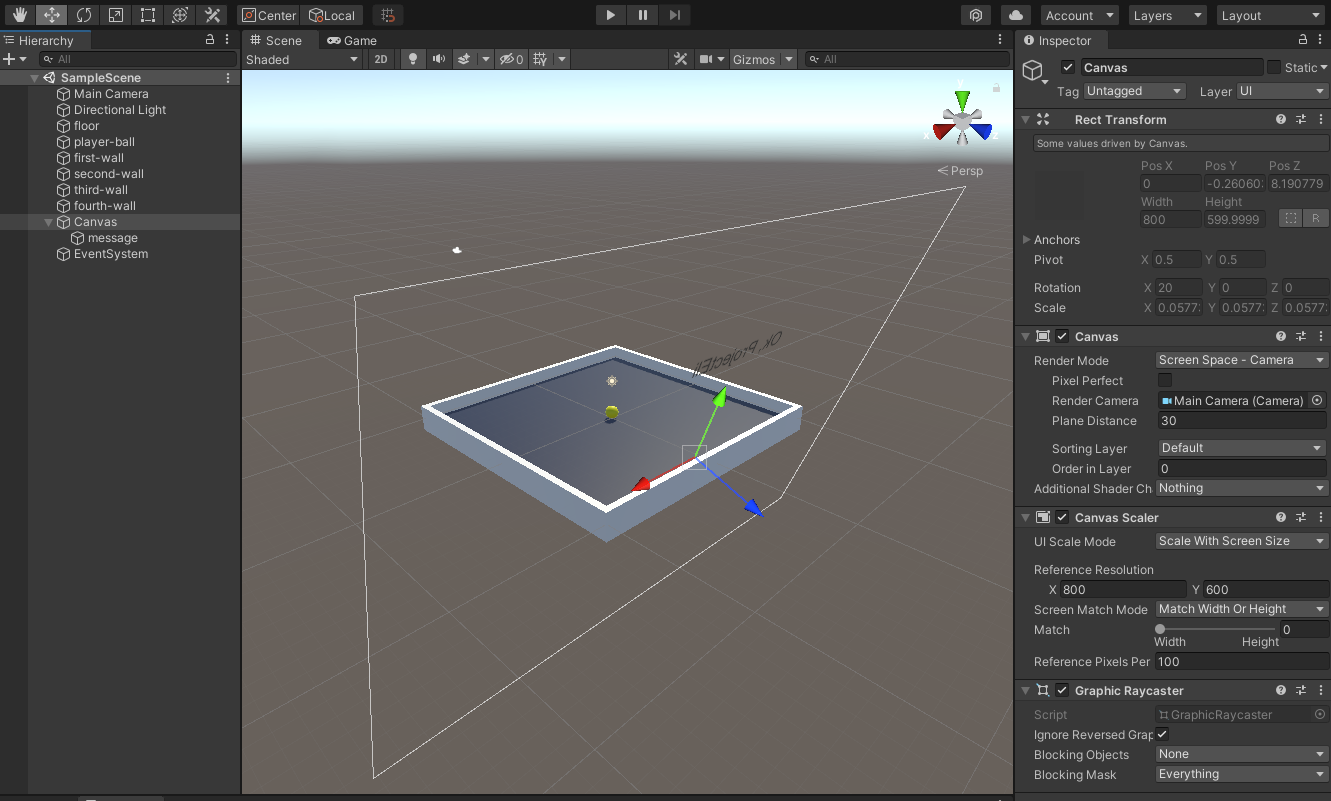This screenshot has height=801, width=1331.
Task: Switch to the Game tab
Action: click(x=353, y=41)
